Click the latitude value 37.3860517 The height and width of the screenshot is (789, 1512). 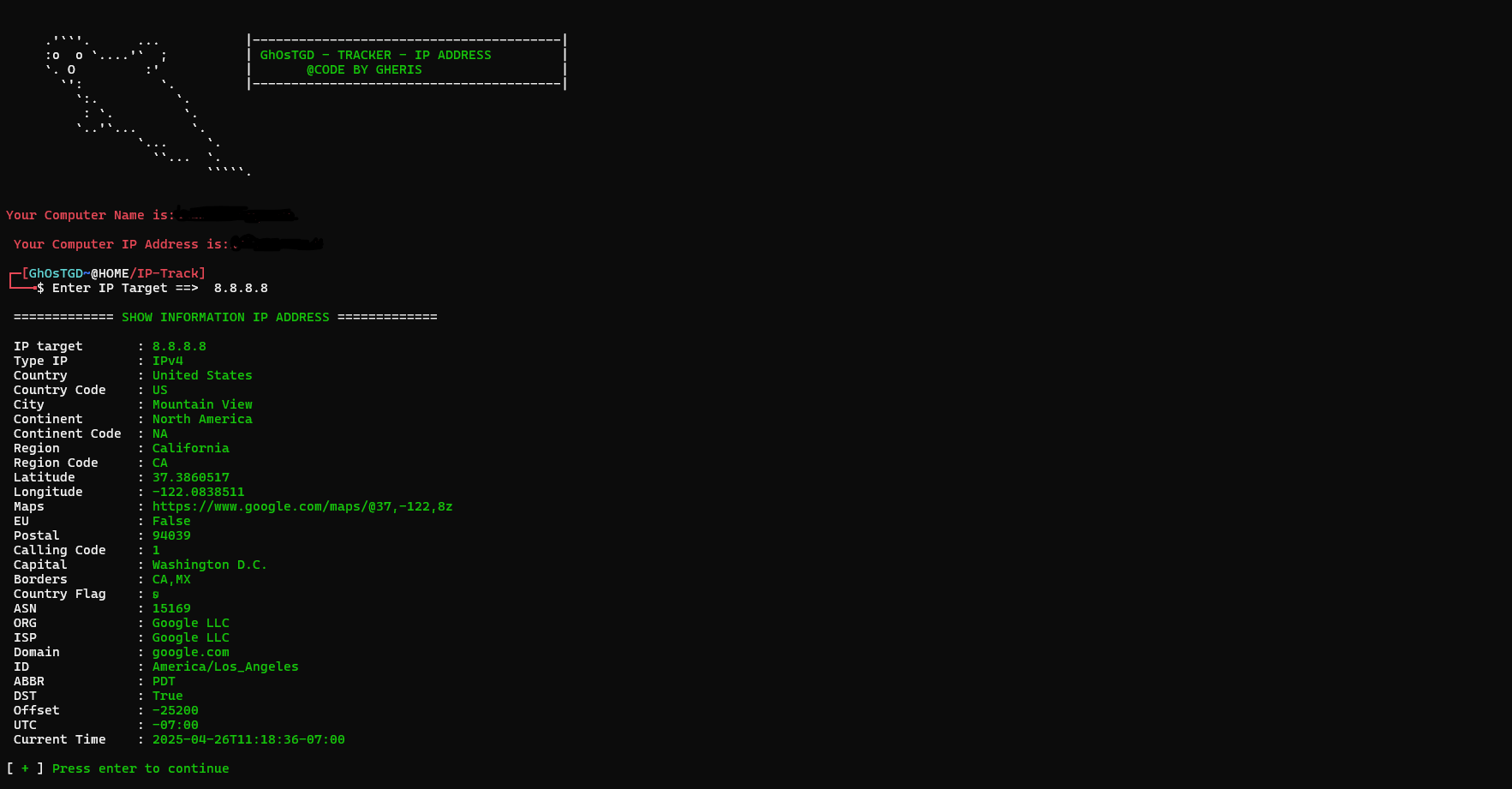click(x=191, y=477)
